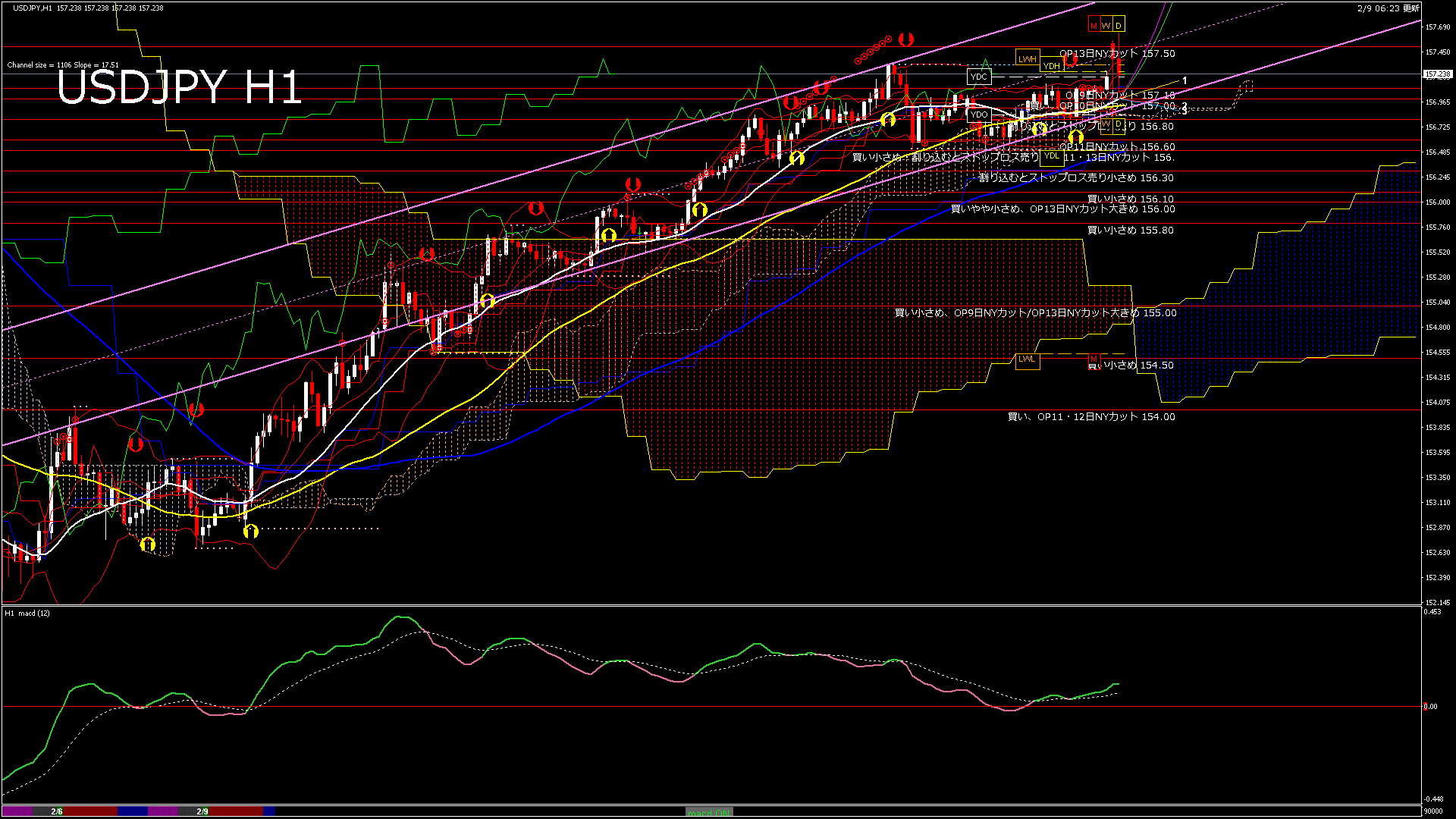This screenshot has height=819, width=1456.
Task: Click the 買い小さめ 155.80 level text
Action: (1130, 231)
